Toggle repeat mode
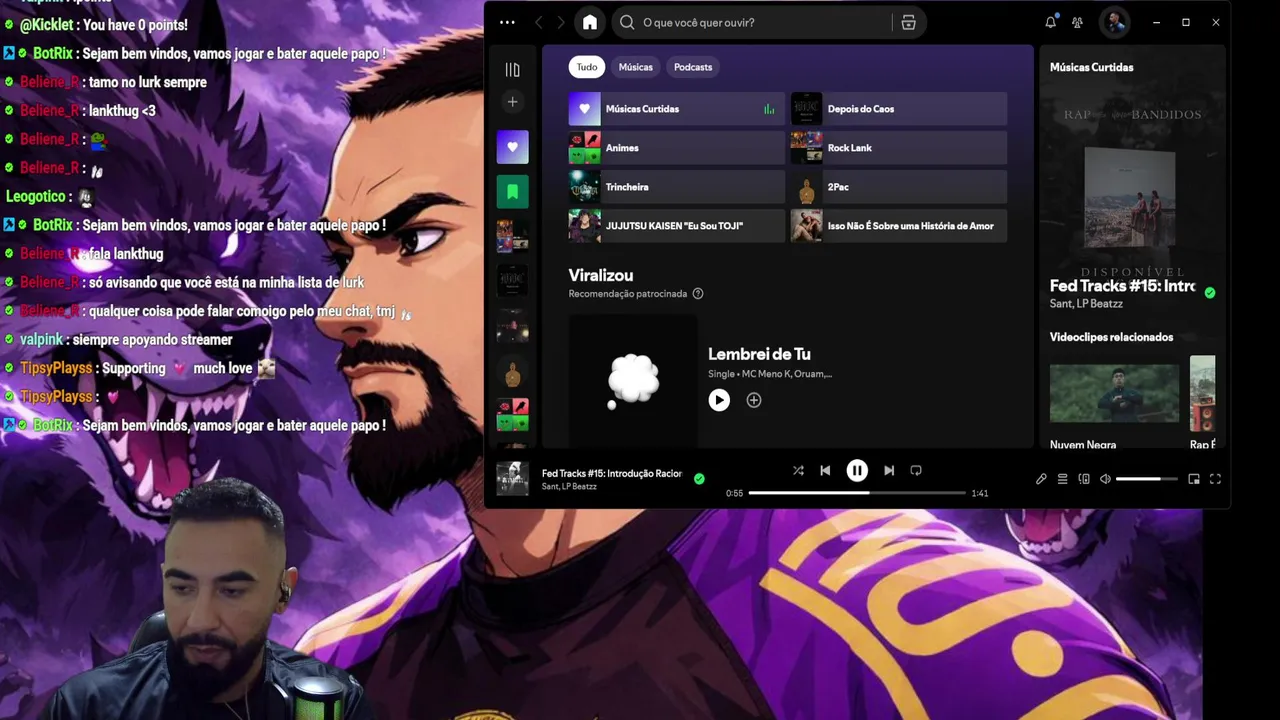Screen dimensions: 1280x720 click(916, 470)
